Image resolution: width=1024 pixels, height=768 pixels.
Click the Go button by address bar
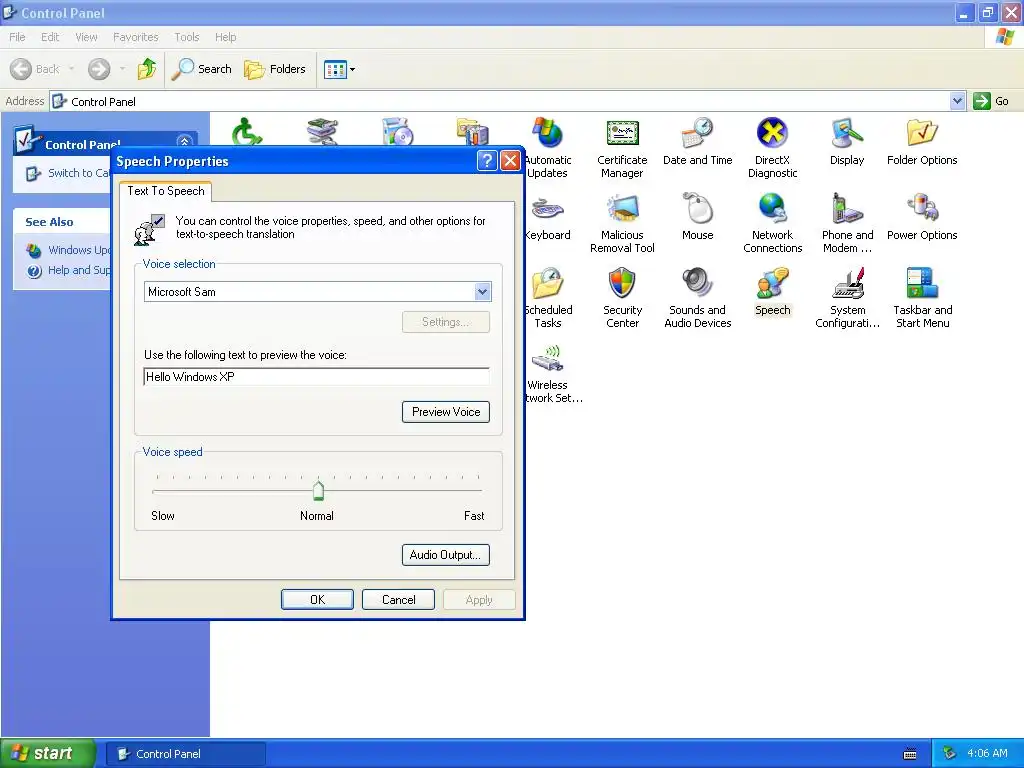991,101
